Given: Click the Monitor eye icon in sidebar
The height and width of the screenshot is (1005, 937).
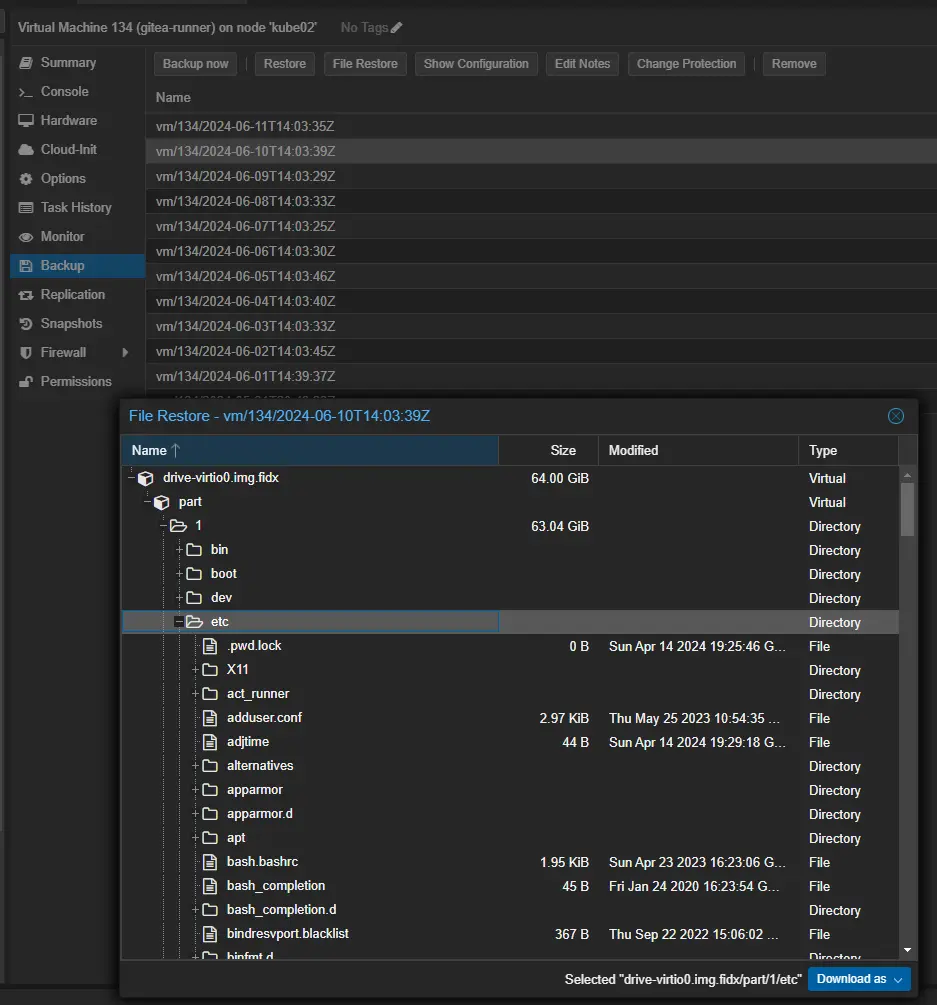Looking at the screenshot, I should 26,237.
